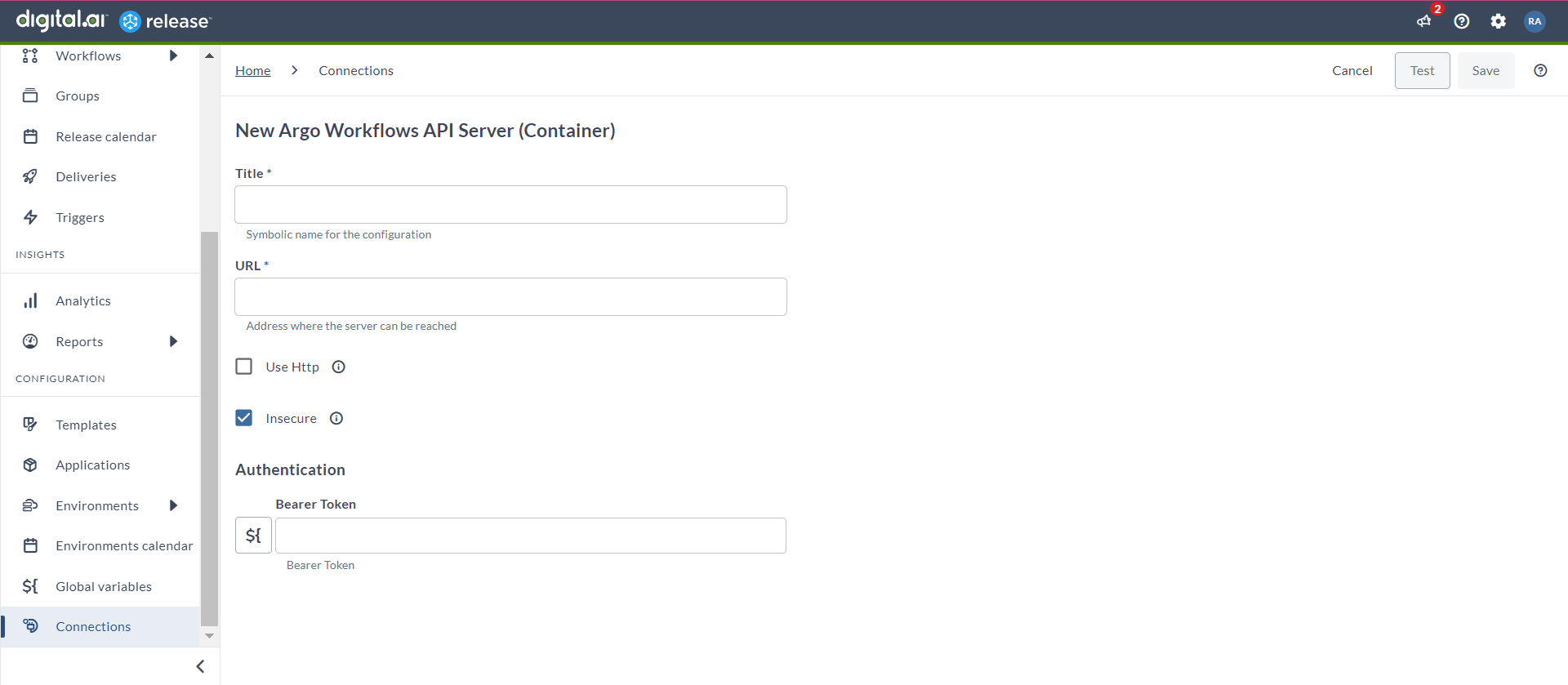Viewport: 1568px width, 685px height.
Task: Open Analytics in the sidebar
Action: [x=83, y=300]
